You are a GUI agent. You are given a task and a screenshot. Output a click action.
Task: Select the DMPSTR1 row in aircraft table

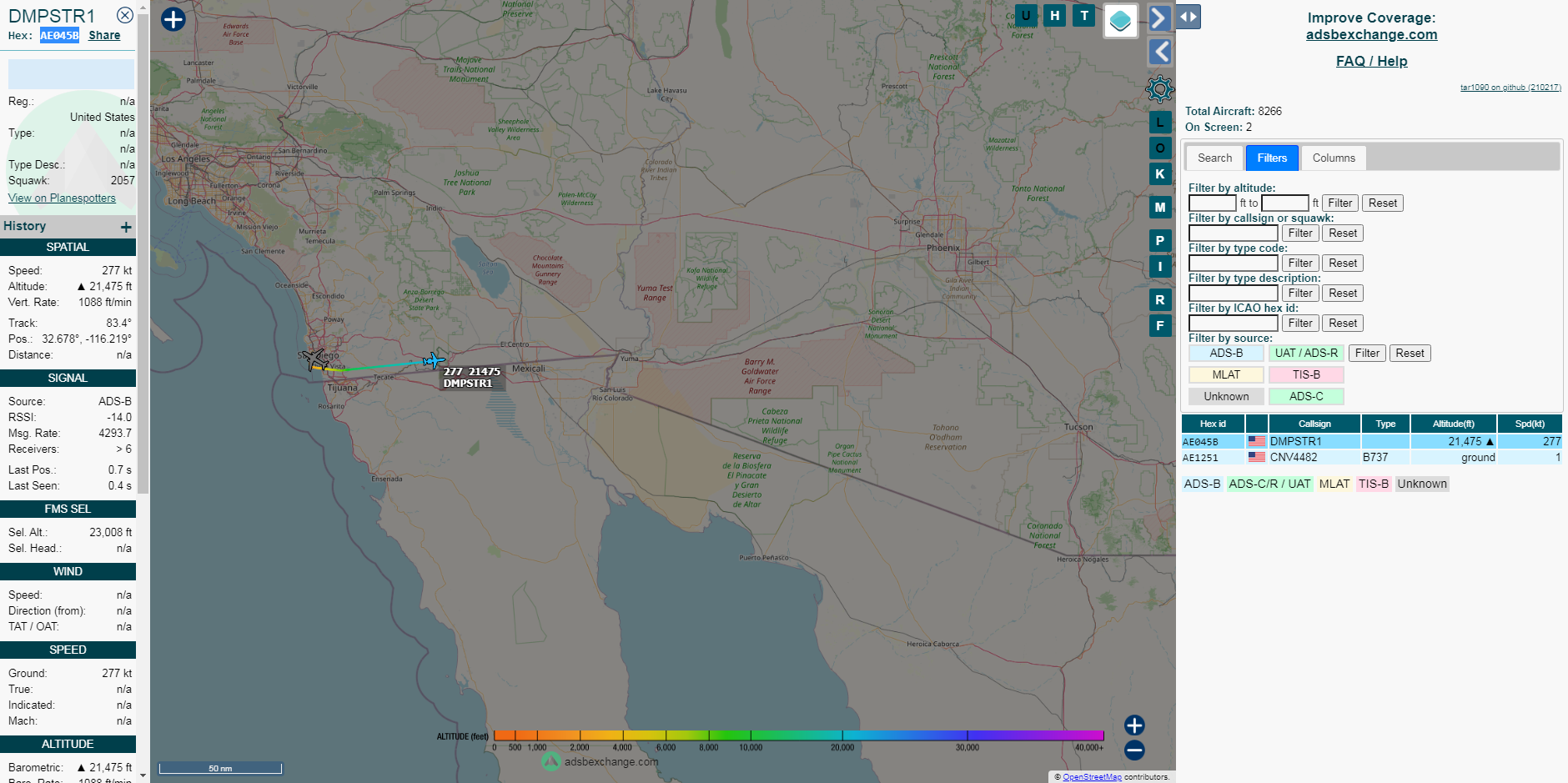point(1372,441)
